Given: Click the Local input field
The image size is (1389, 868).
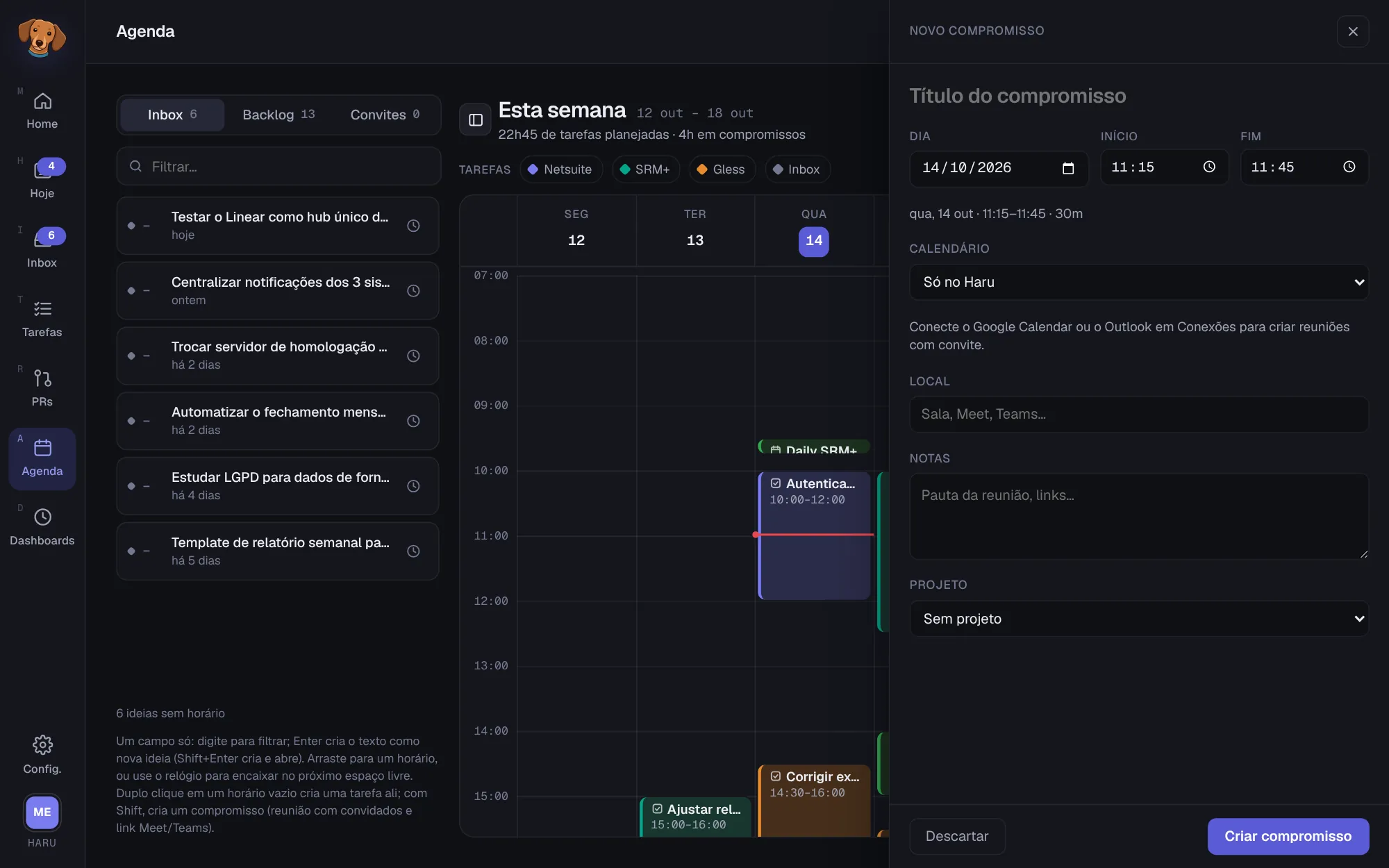Looking at the screenshot, I should tap(1139, 415).
